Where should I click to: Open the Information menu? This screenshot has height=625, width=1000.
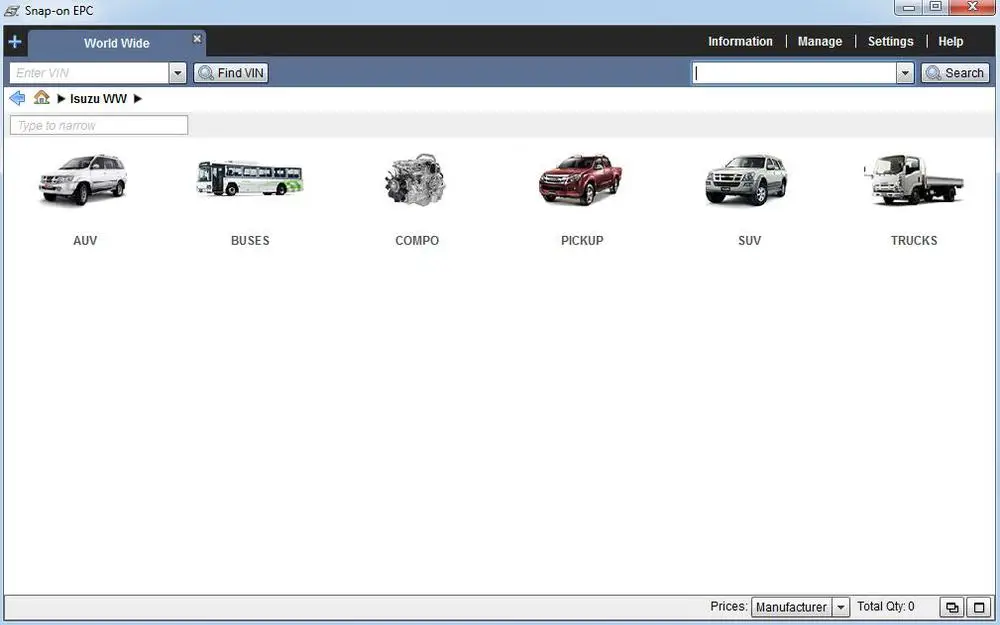click(740, 41)
